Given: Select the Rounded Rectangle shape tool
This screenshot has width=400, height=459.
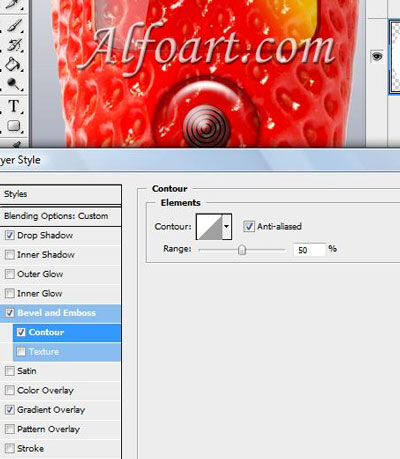Looking at the screenshot, I should [x=14, y=126].
